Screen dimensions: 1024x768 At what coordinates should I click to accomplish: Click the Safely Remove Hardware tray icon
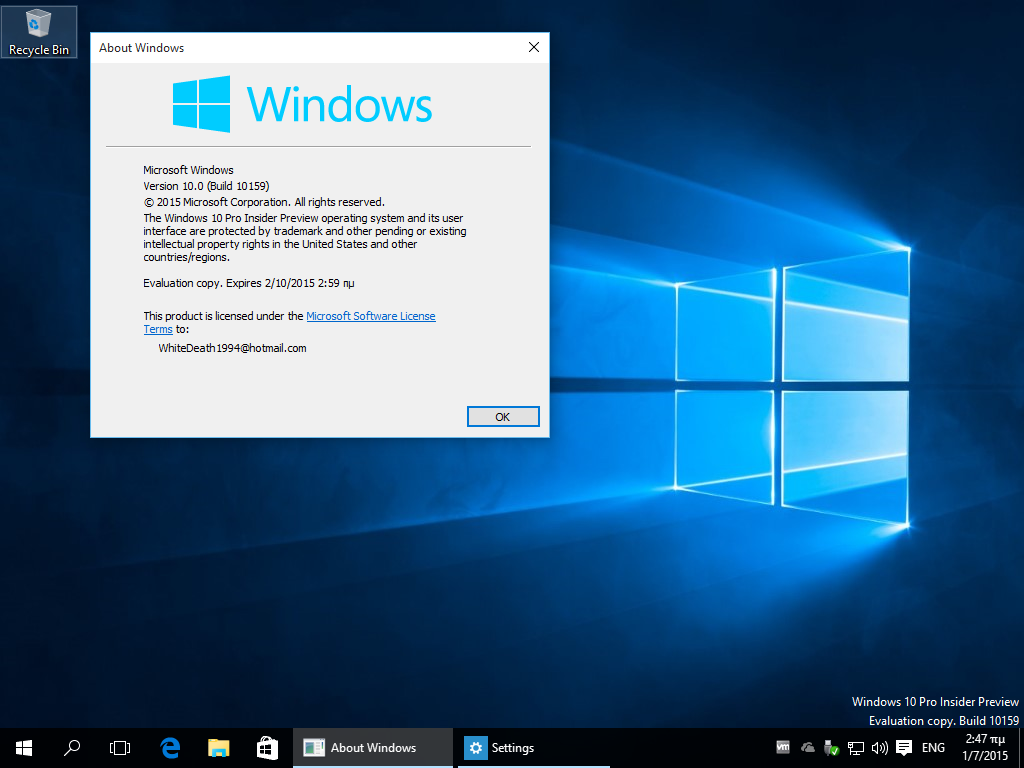click(x=832, y=747)
